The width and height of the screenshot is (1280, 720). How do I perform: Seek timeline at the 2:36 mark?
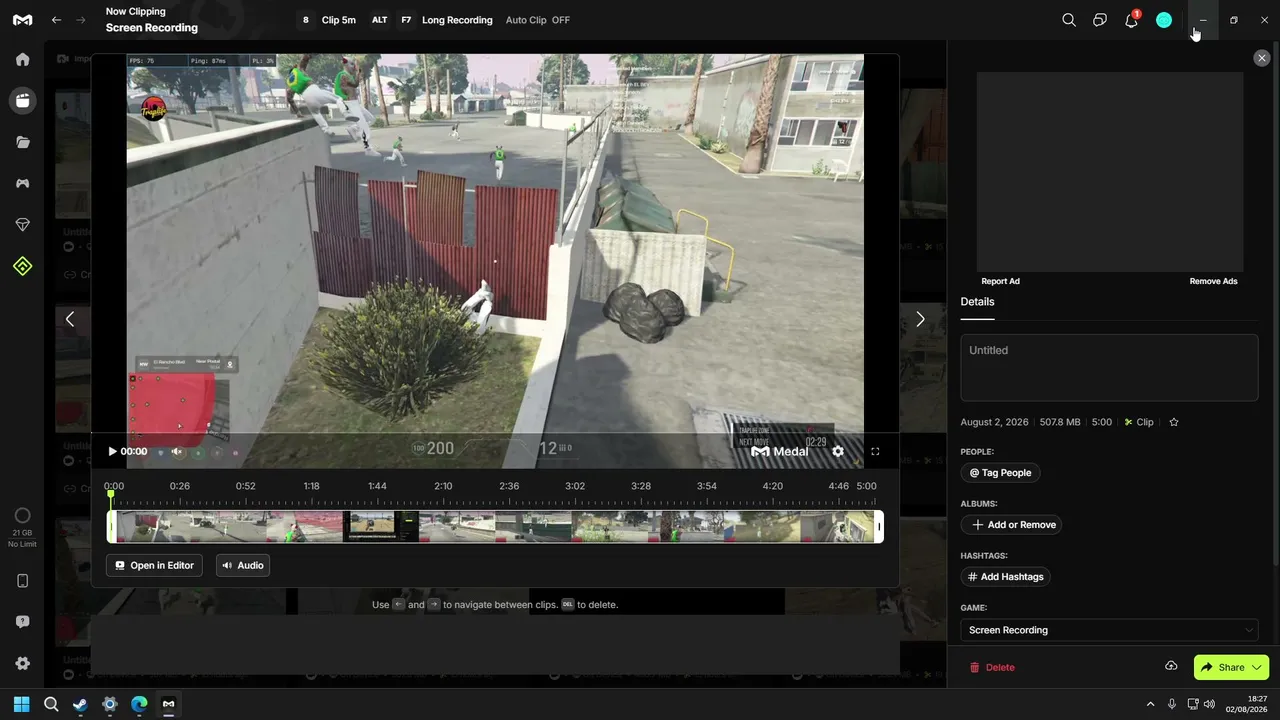click(x=509, y=486)
